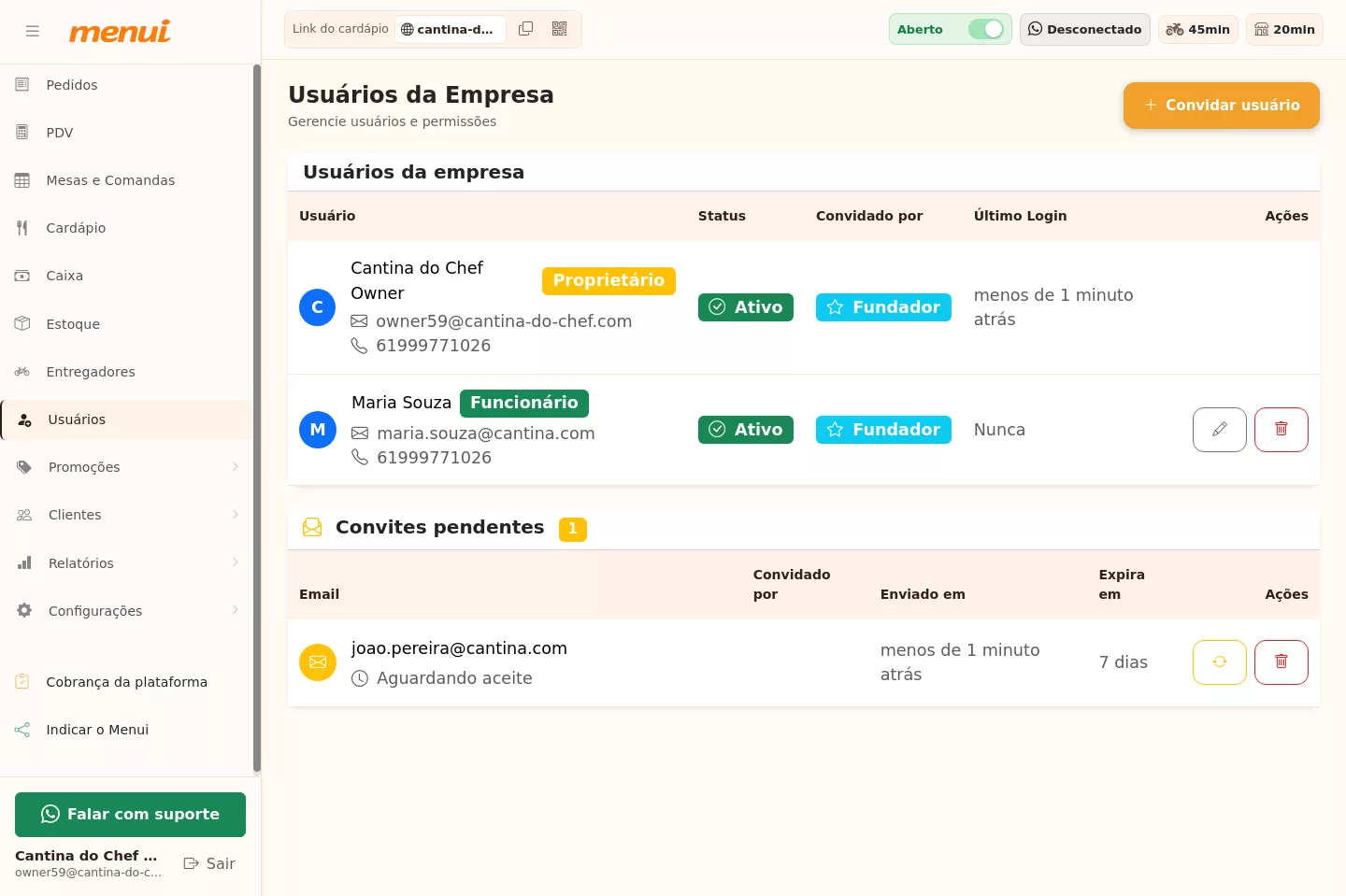The height and width of the screenshot is (896, 1346).
Task: Click the sidebar vertical scrollbar
Action: [257, 420]
